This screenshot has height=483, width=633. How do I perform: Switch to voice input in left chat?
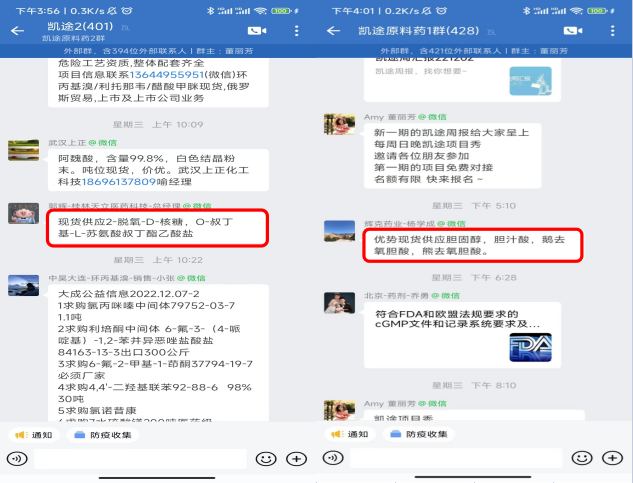point(17,459)
